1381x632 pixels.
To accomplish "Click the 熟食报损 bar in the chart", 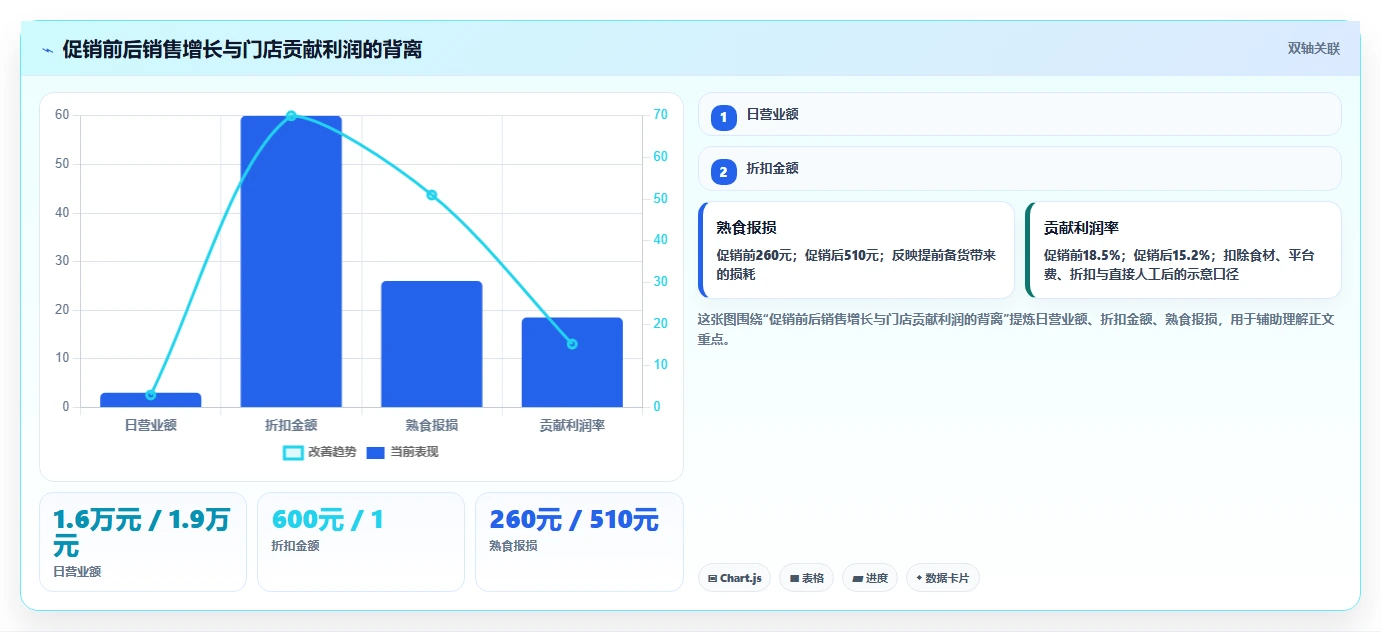I will pyautogui.click(x=432, y=344).
